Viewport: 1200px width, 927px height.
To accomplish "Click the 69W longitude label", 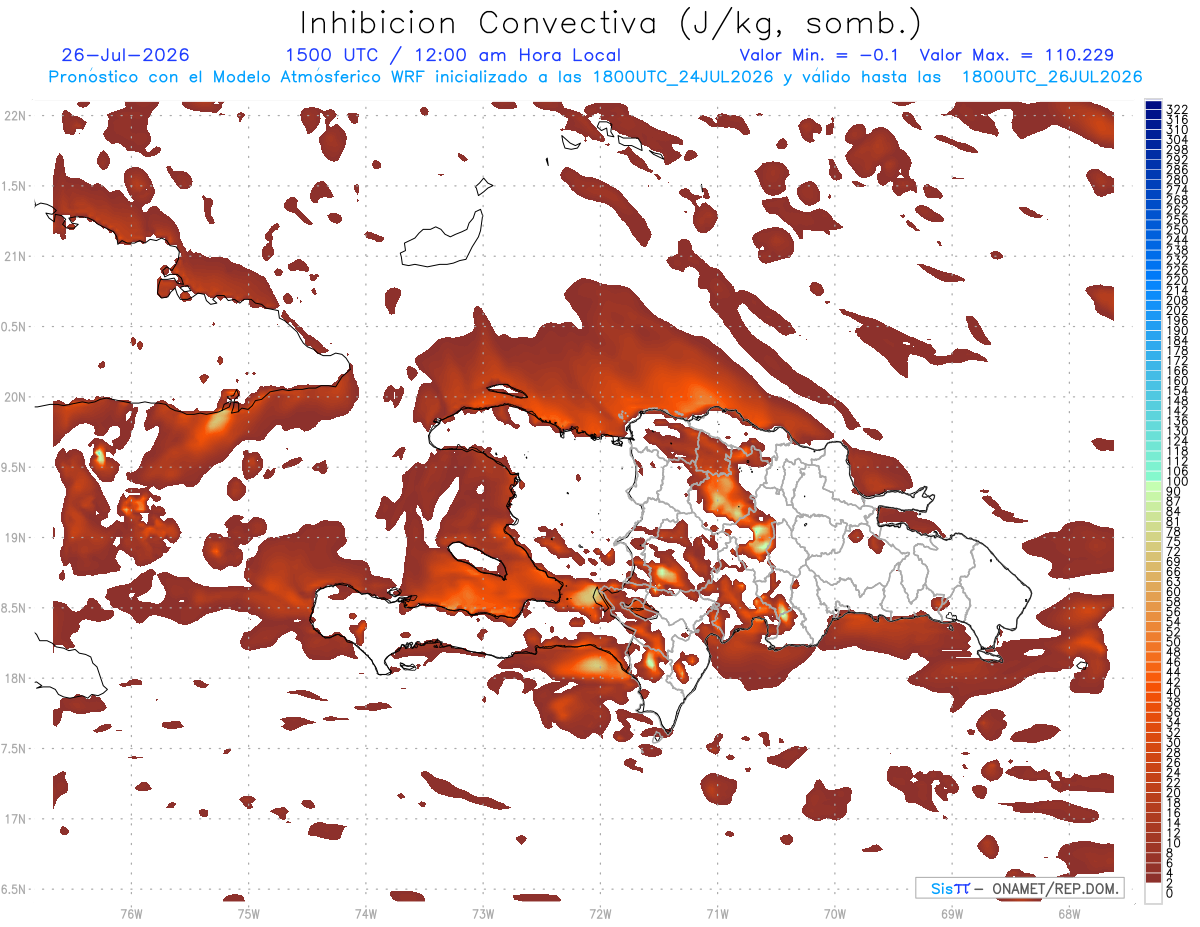I will pos(952,913).
